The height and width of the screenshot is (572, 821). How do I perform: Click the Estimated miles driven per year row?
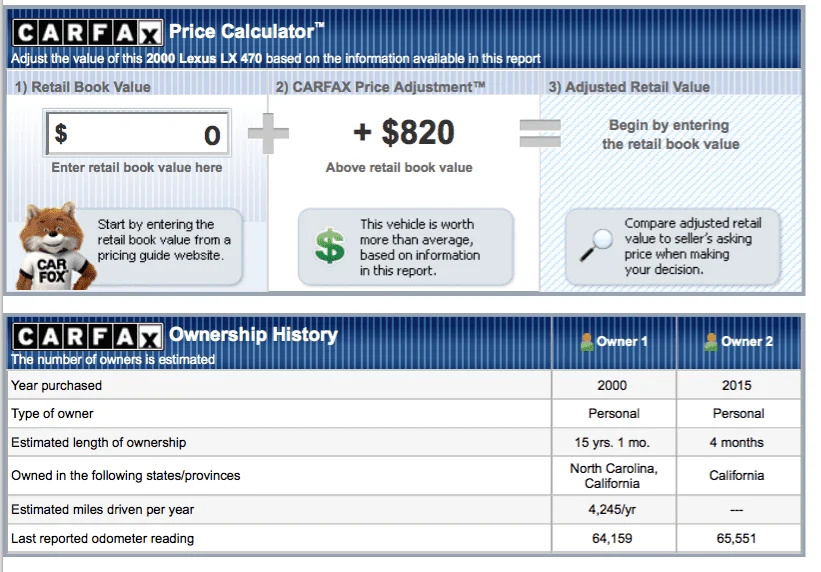404,510
